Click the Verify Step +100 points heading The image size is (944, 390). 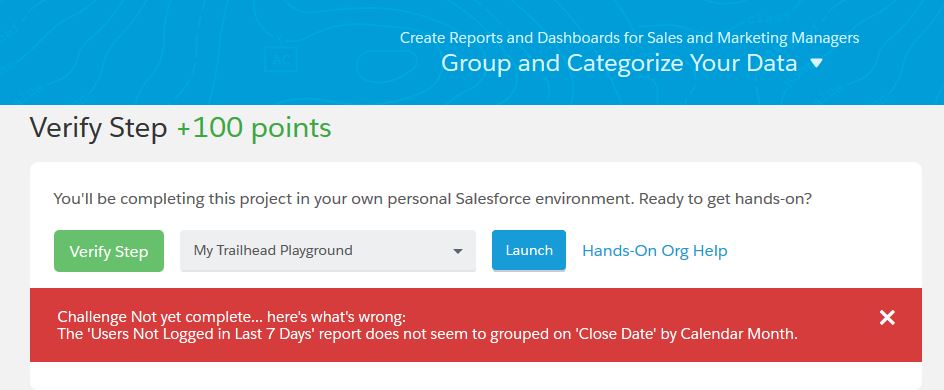pos(180,128)
